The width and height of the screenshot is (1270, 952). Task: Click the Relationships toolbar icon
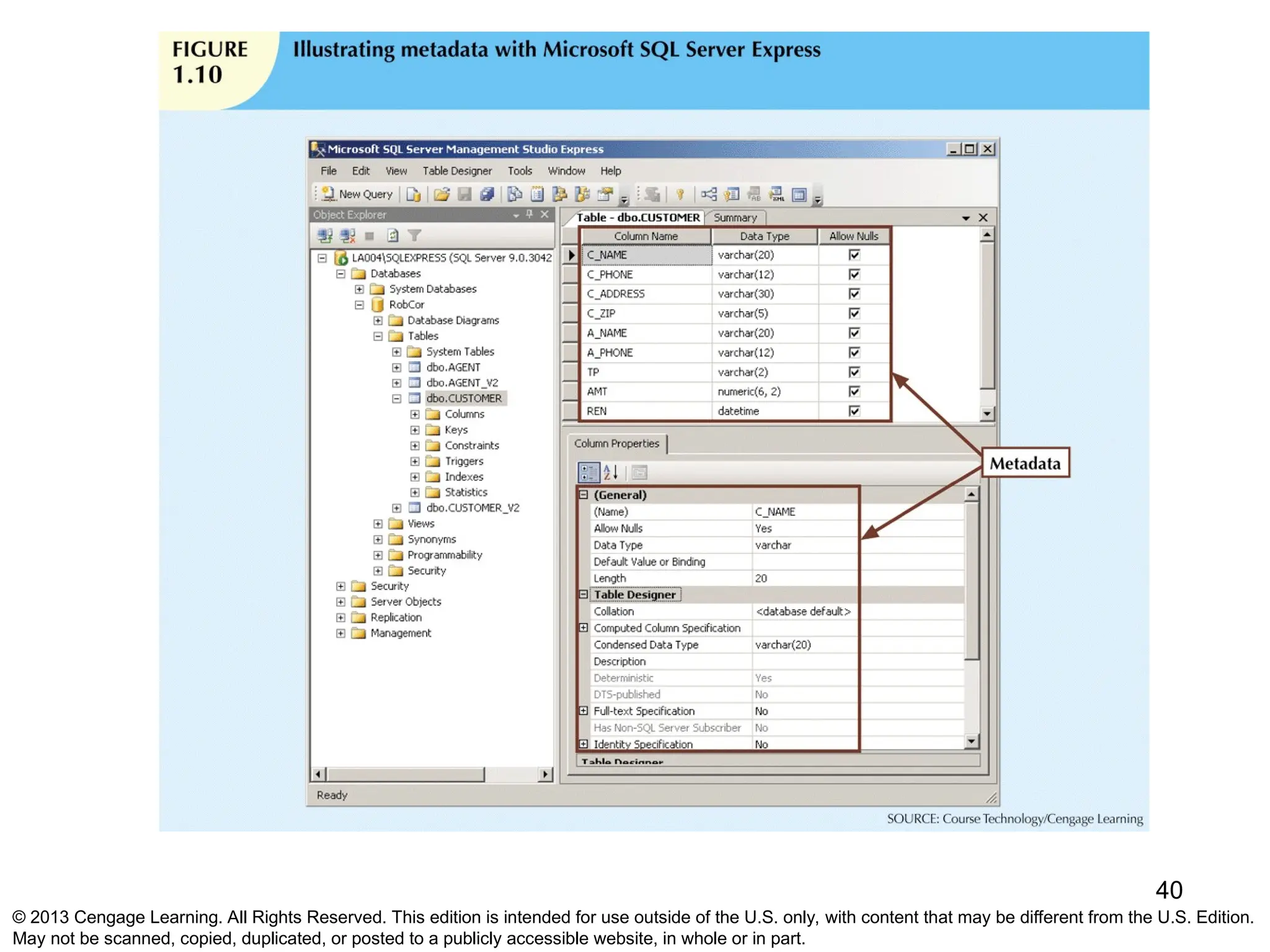pyautogui.click(x=708, y=195)
